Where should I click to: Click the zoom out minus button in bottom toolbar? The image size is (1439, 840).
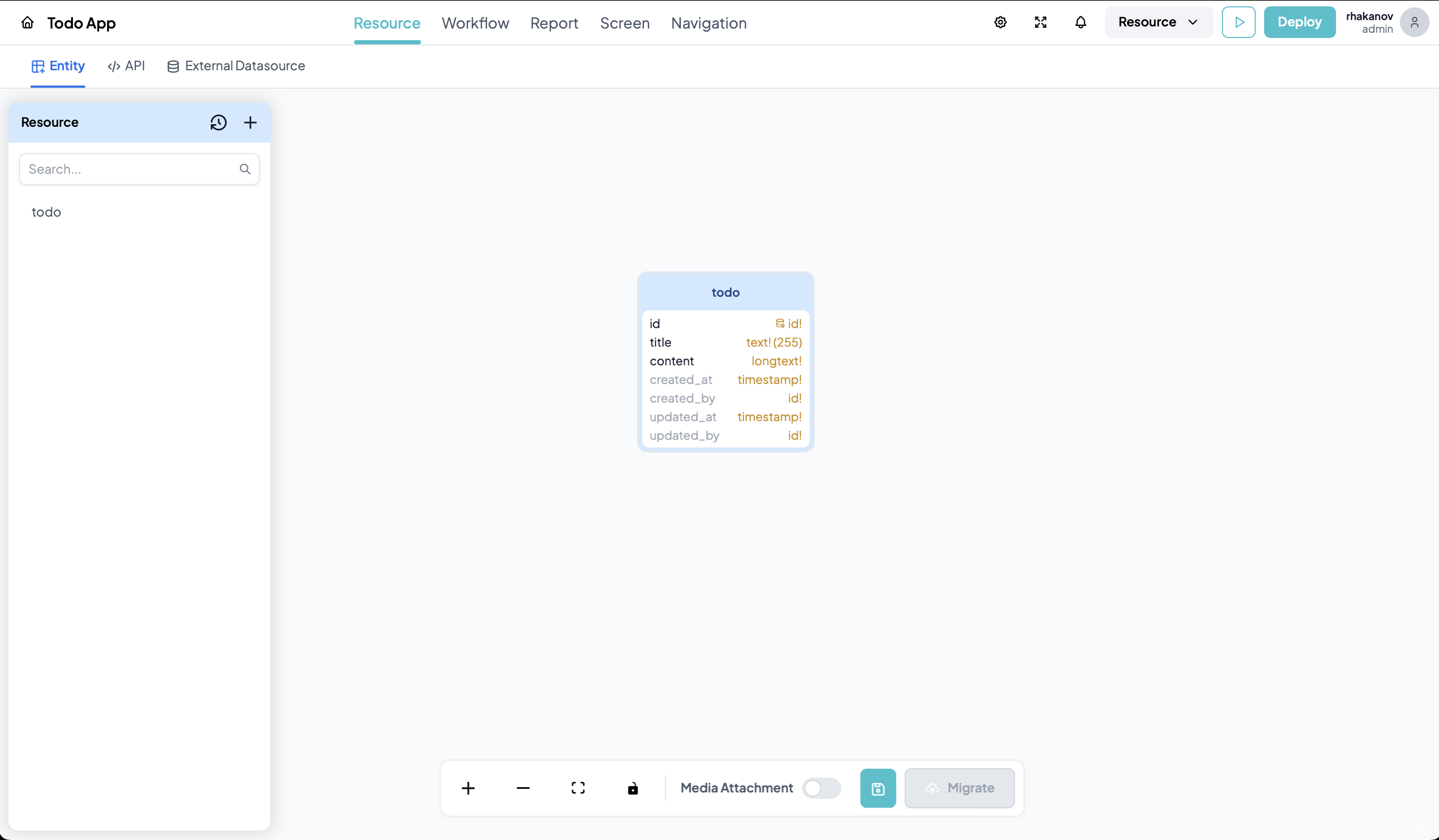tap(523, 788)
